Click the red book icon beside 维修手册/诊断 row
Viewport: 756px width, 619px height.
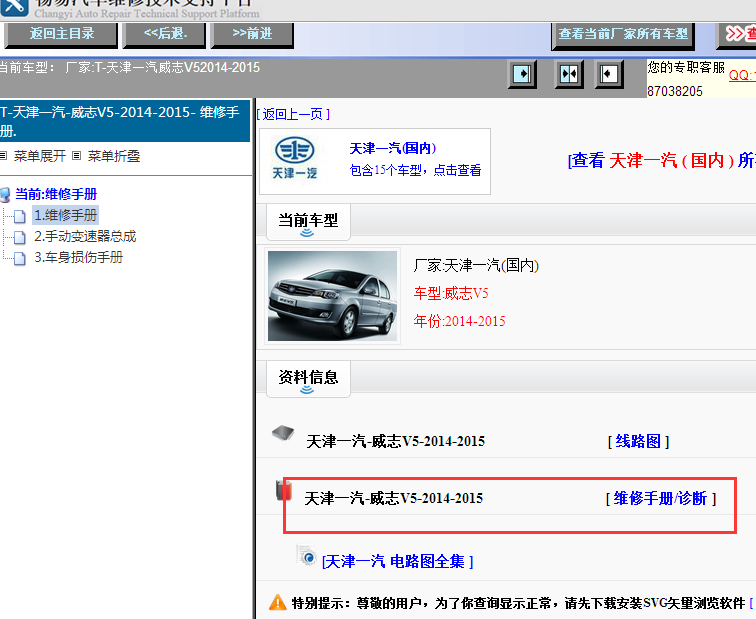[284, 490]
